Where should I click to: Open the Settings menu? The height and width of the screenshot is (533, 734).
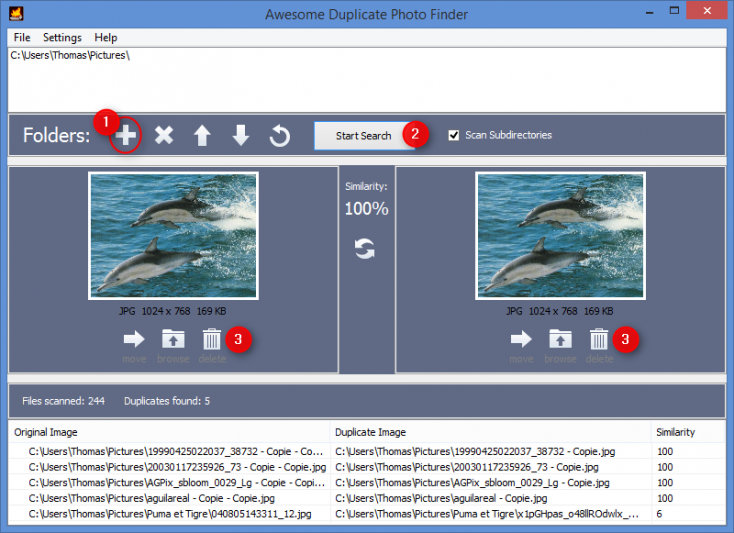62,37
